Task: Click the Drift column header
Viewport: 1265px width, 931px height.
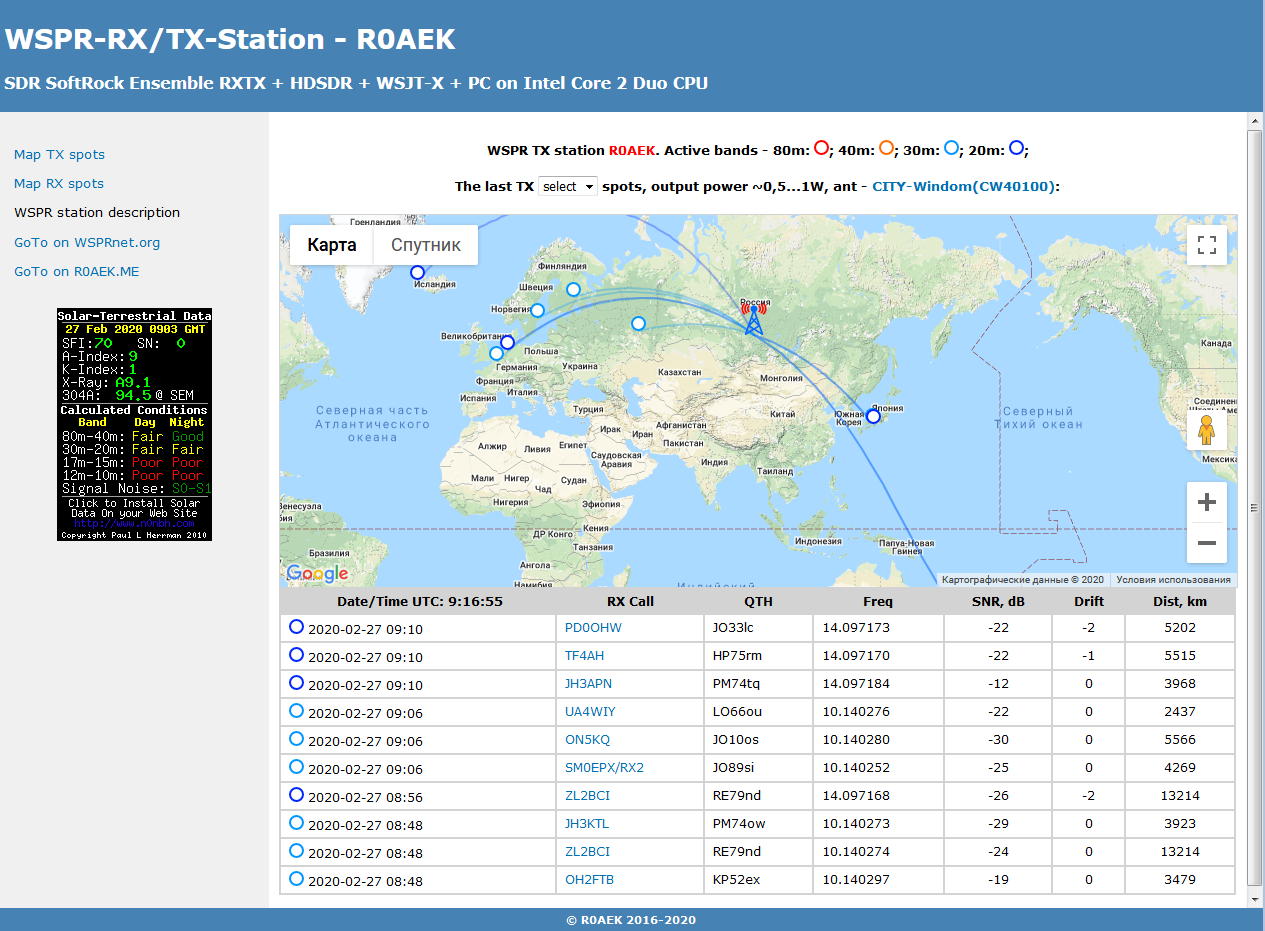Action: 1089,601
